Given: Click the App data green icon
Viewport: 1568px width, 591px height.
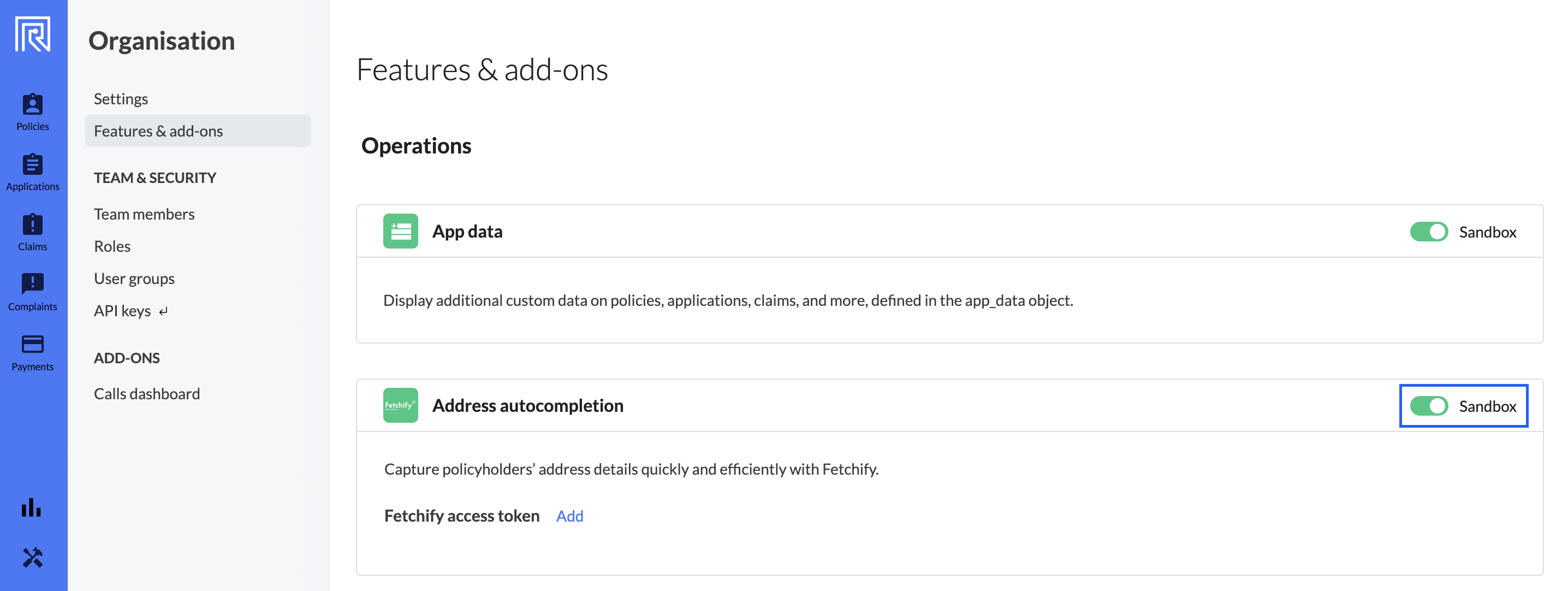Looking at the screenshot, I should coord(401,231).
